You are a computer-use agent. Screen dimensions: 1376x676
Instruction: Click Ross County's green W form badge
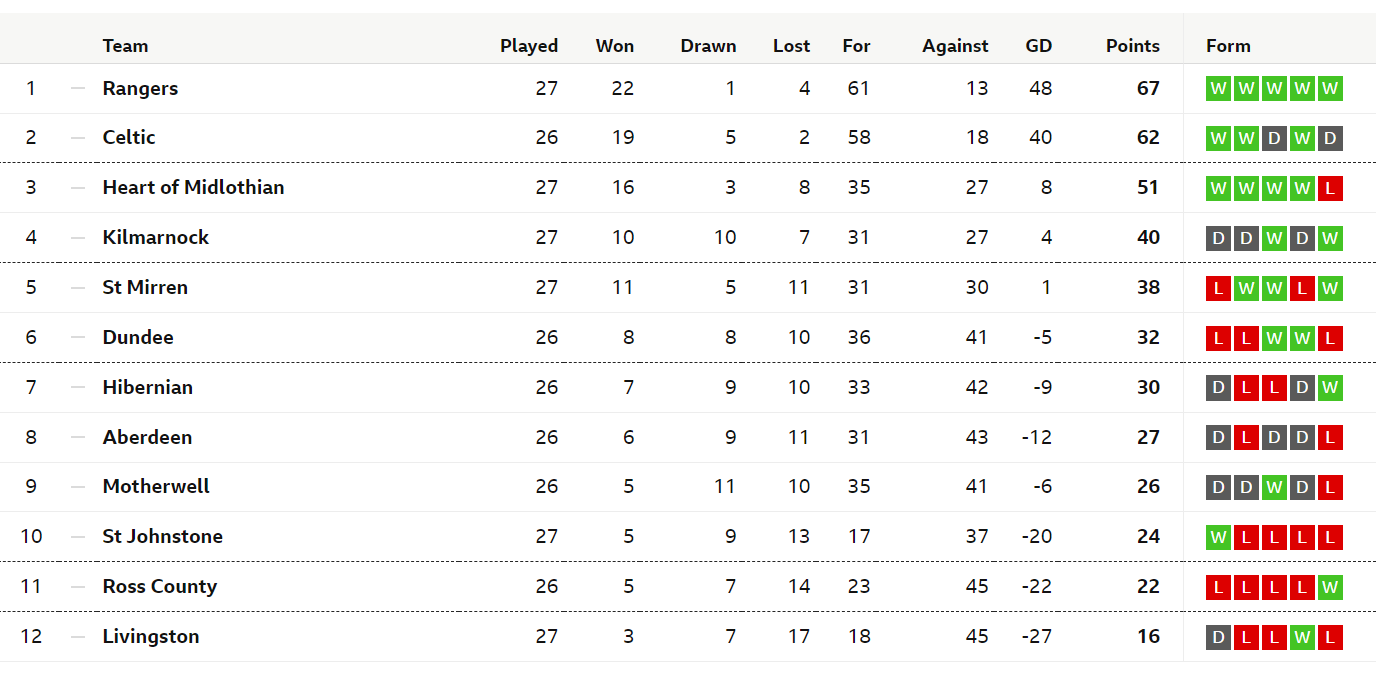pos(1330,587)
